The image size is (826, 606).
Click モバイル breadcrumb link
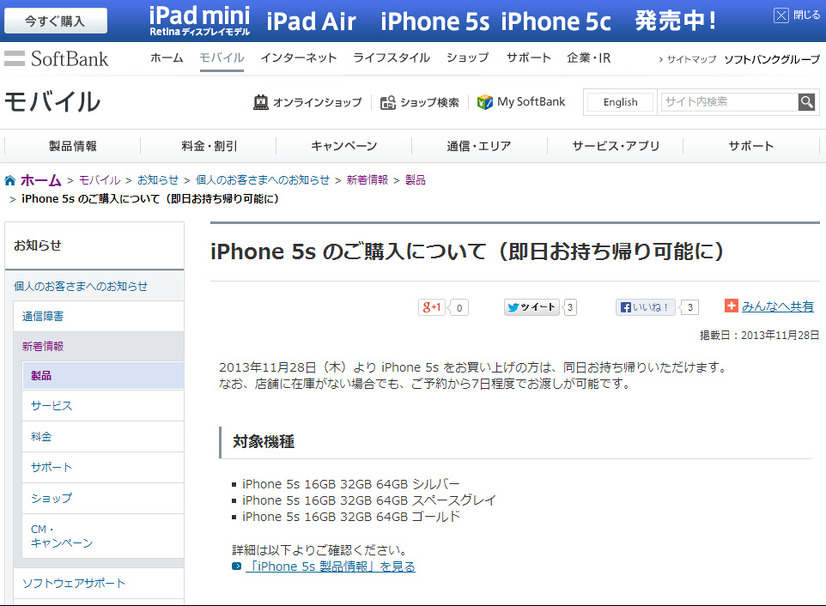[x=100, y=180]
